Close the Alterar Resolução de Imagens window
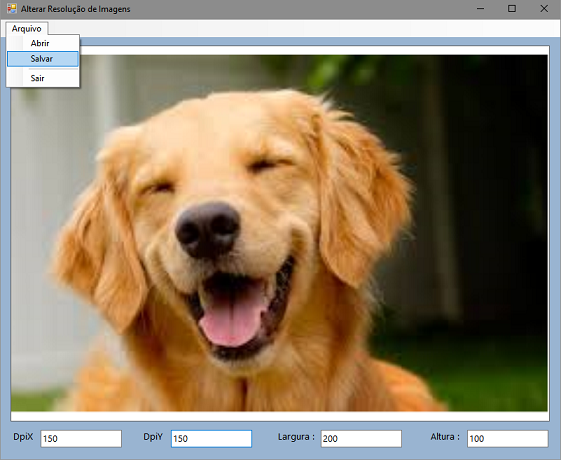Image resolution: width=561 pixels, height=460 pixels. coord(544,9)
